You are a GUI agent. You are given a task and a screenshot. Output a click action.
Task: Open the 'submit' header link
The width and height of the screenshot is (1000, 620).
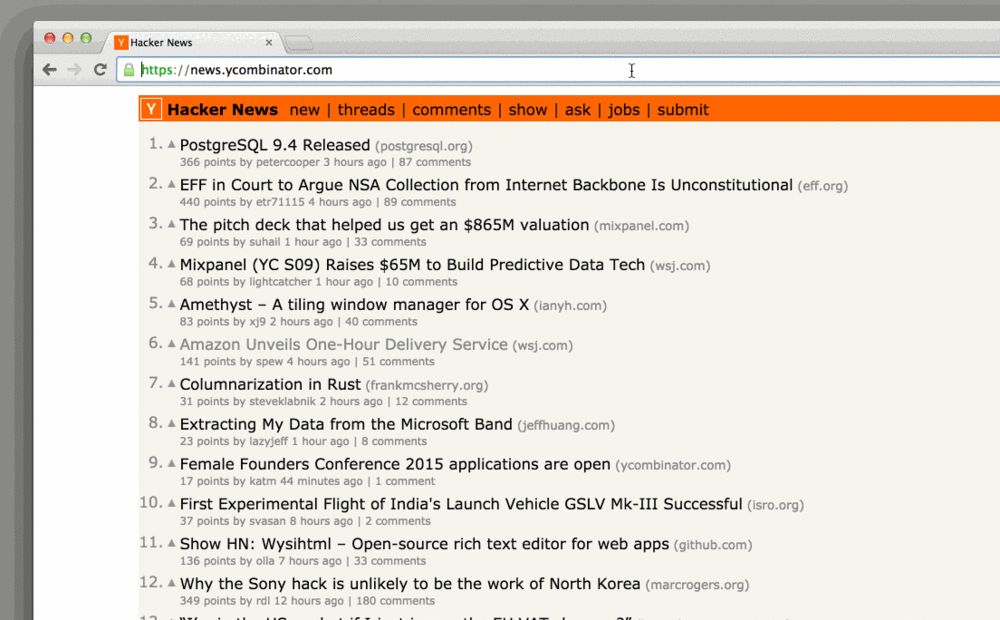[x=683, y=110]
